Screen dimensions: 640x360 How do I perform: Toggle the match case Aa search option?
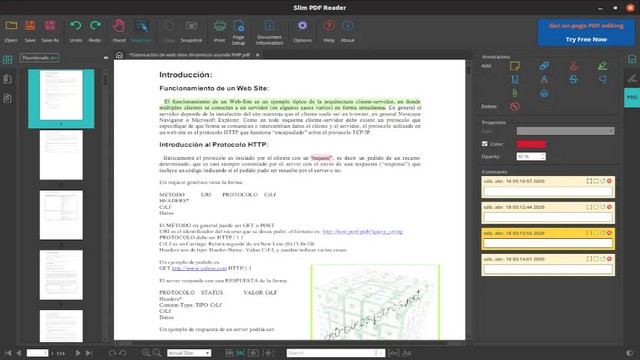pyautogui.click(x=407, y=353)
